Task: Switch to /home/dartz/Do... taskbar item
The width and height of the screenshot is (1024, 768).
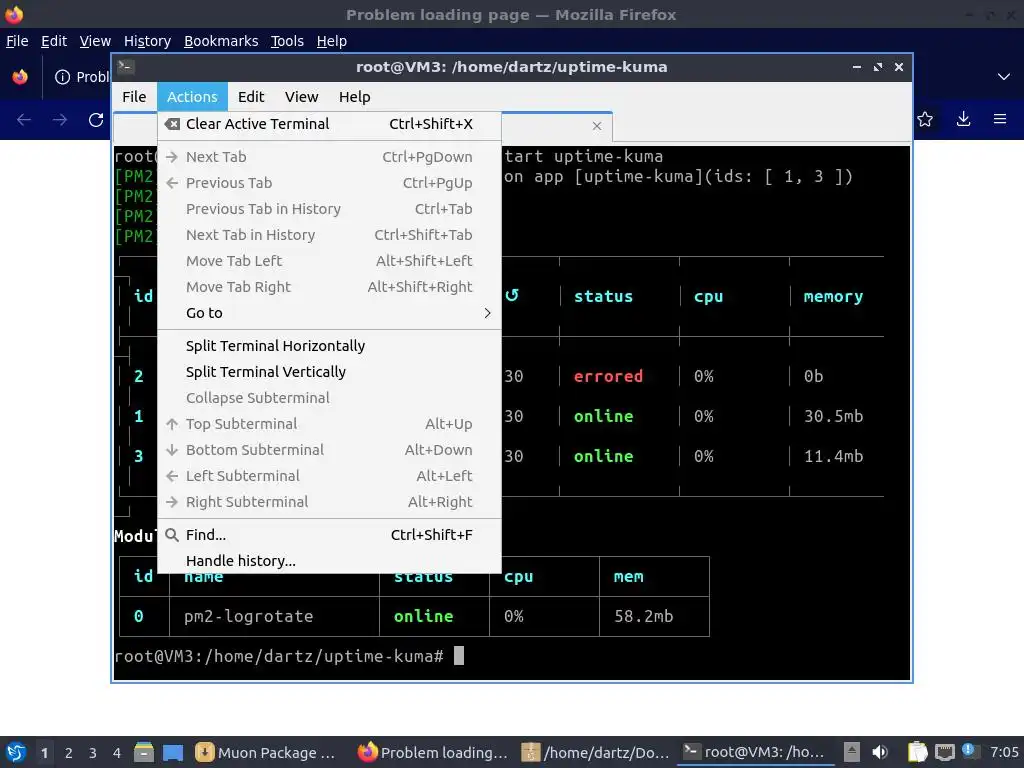Action: (596, 752)
